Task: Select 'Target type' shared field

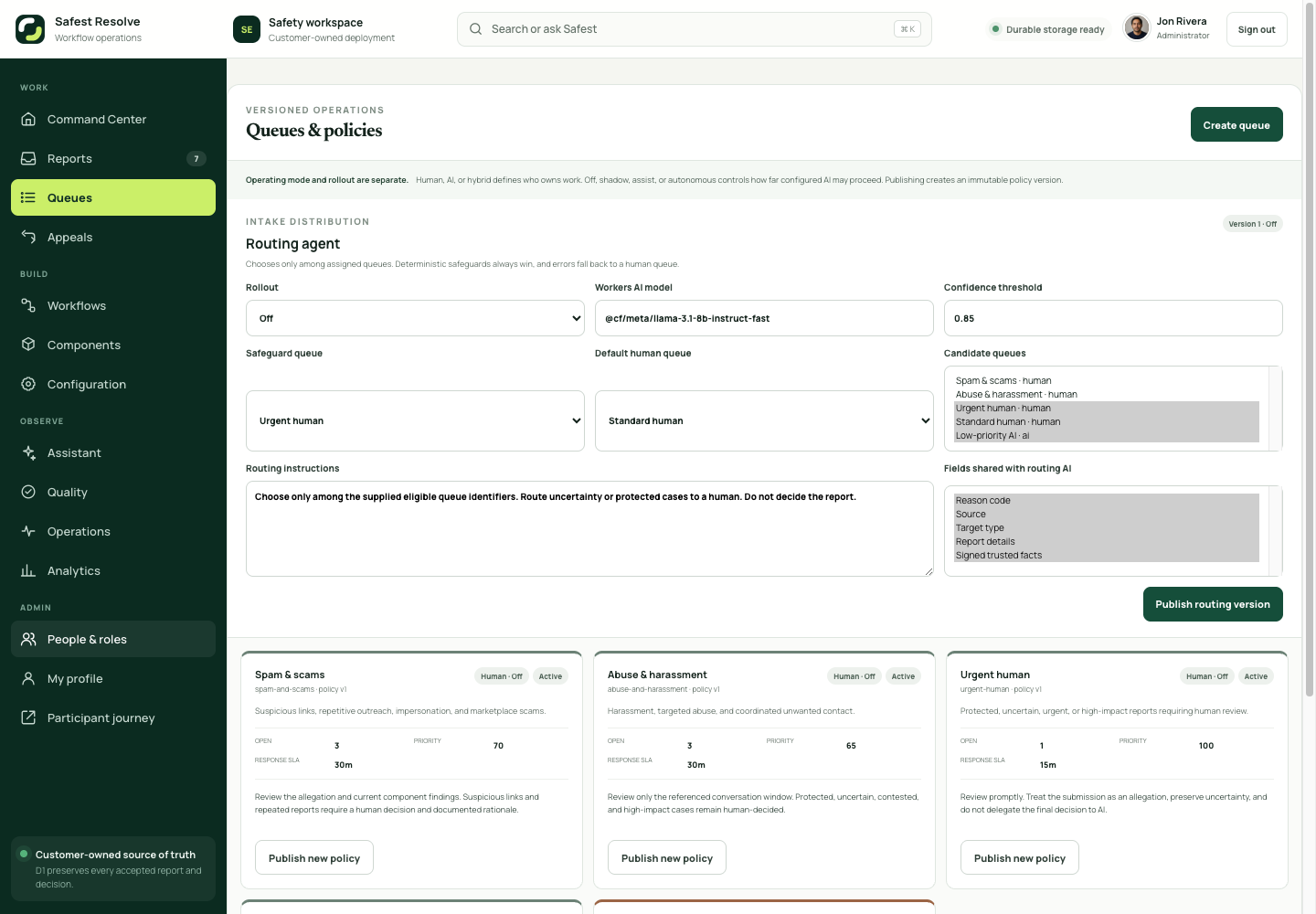Action: [x=1107, y=527]
